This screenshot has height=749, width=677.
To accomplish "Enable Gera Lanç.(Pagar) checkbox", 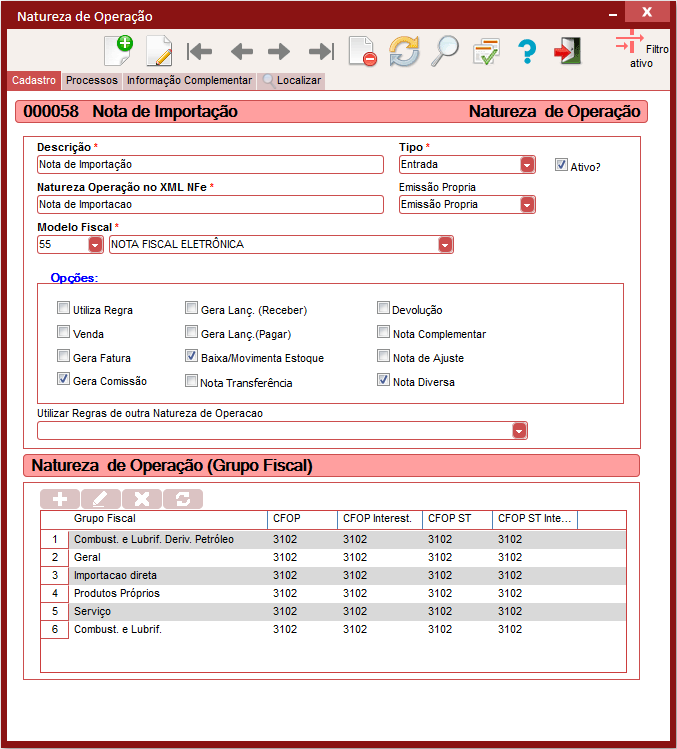I will point(191,332).
